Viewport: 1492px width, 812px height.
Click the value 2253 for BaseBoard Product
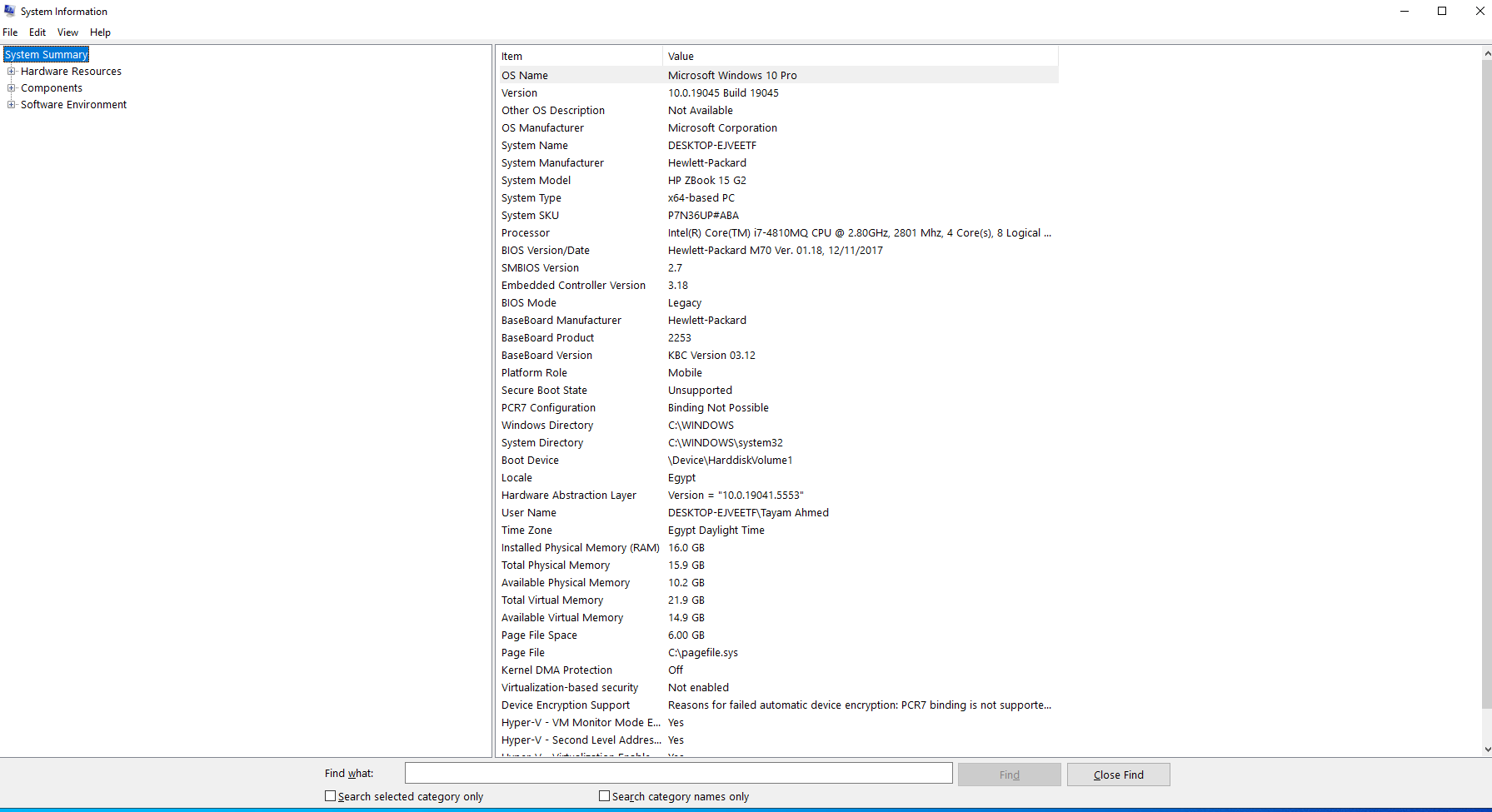click(x=680, y=338)
